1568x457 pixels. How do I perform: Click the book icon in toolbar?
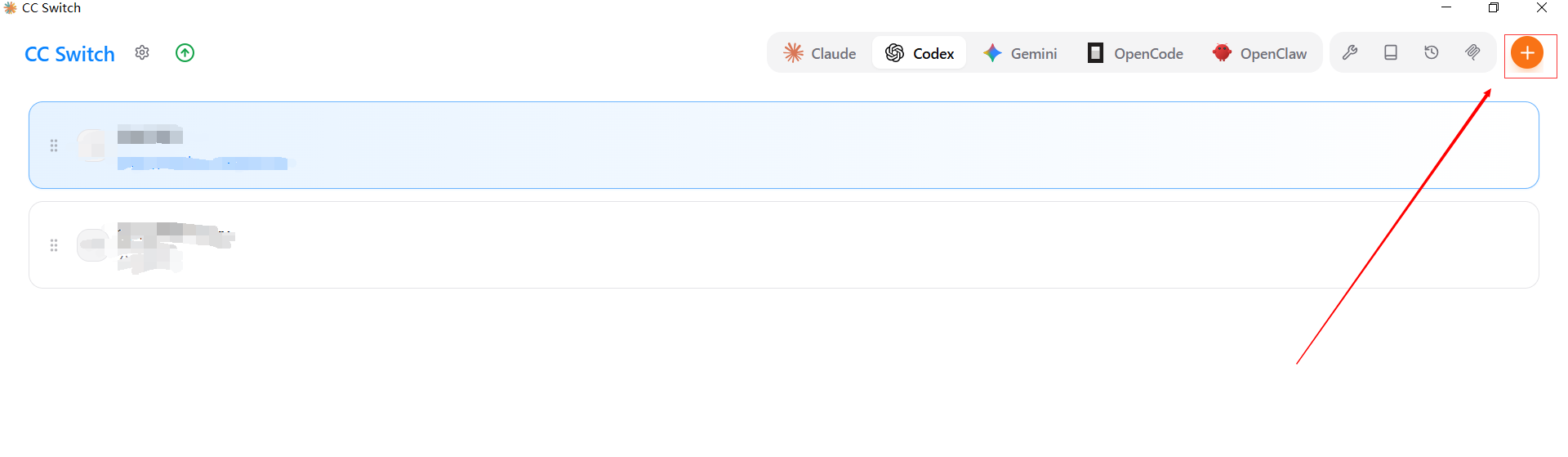(1391, 53)
